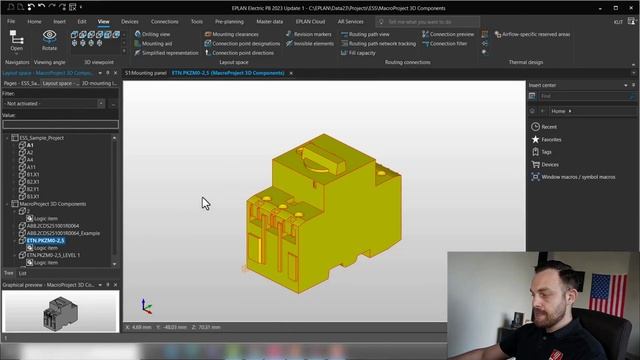The width and height of the screenshot is (640, 360).
Task: Toggle Invisible elements
Action: (x=310, y=43)
